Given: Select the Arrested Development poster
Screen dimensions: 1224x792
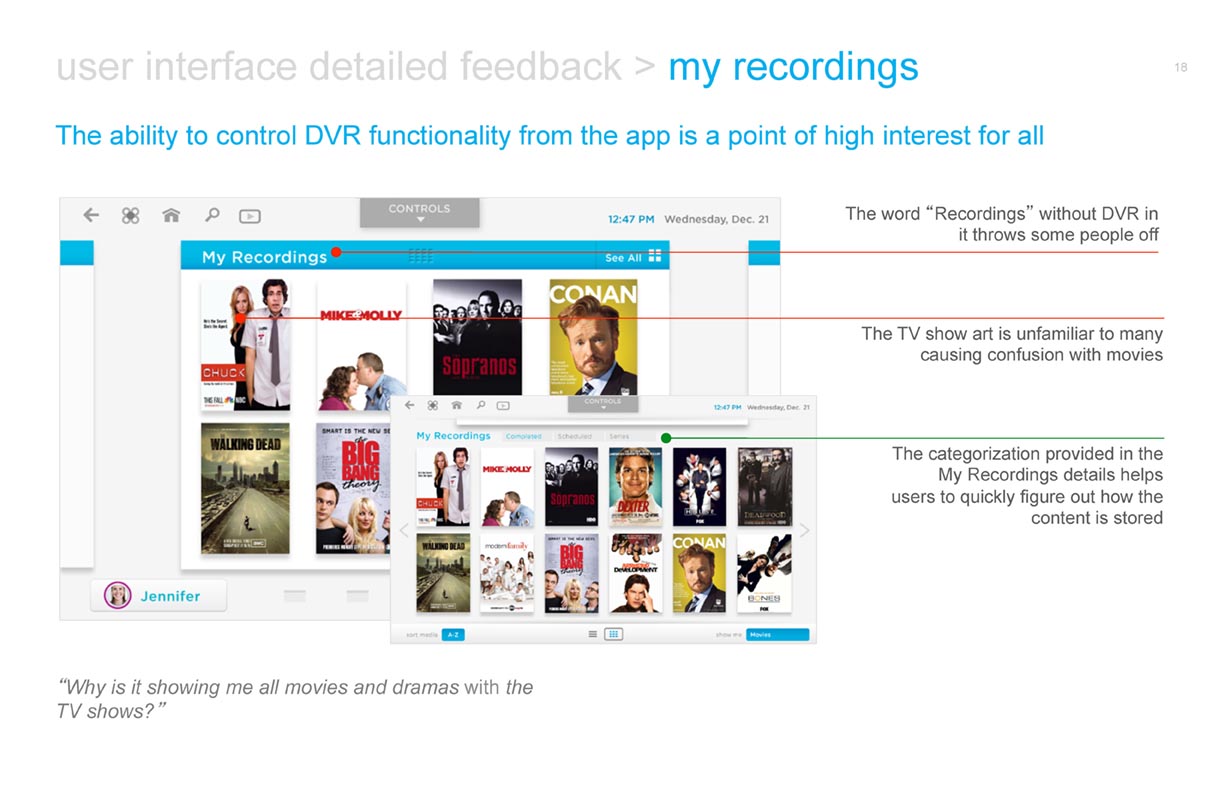Looking at the screenshot, I should click(635, 573).
